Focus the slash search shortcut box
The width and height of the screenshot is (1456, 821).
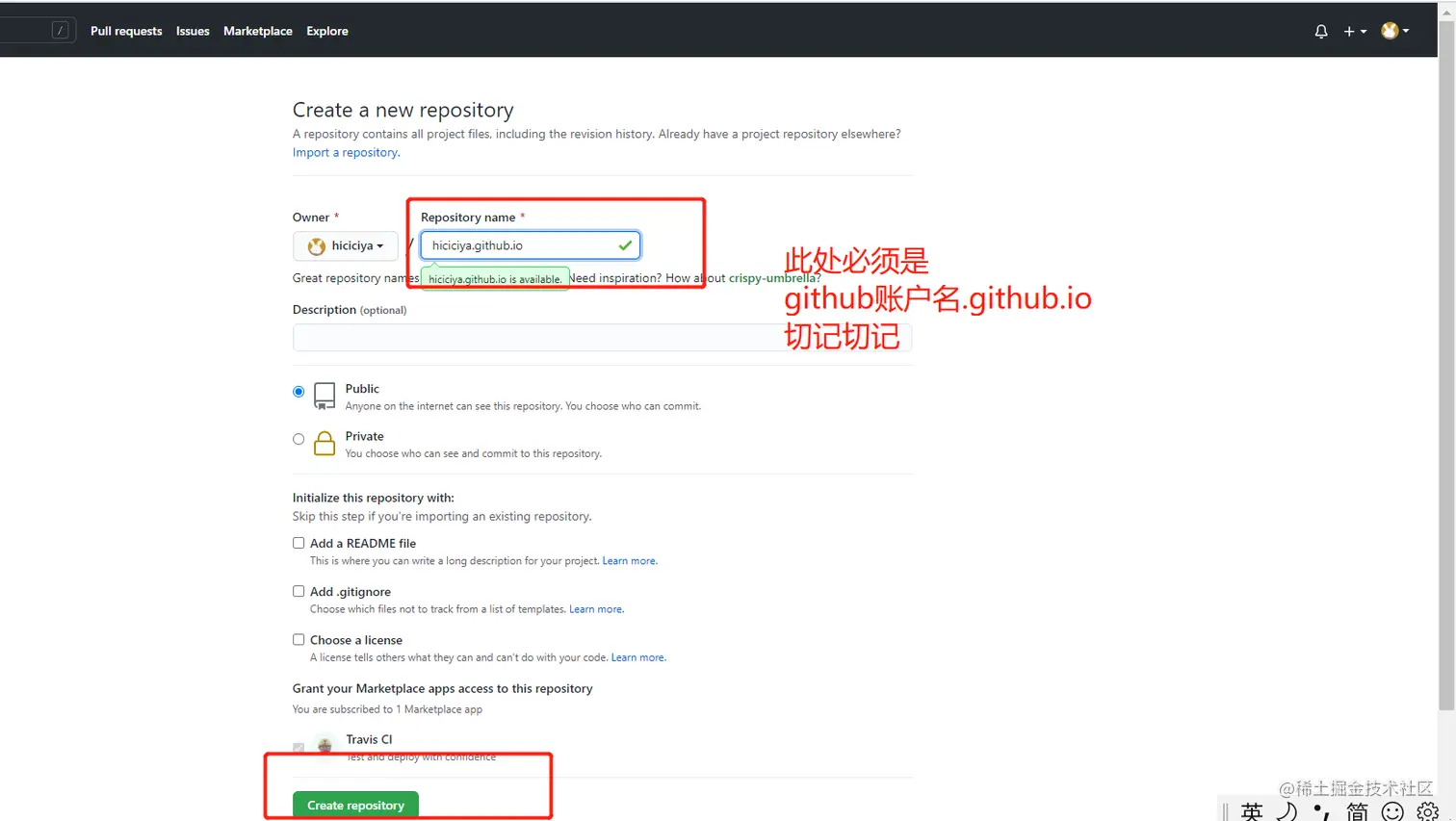tap(60, 31)
